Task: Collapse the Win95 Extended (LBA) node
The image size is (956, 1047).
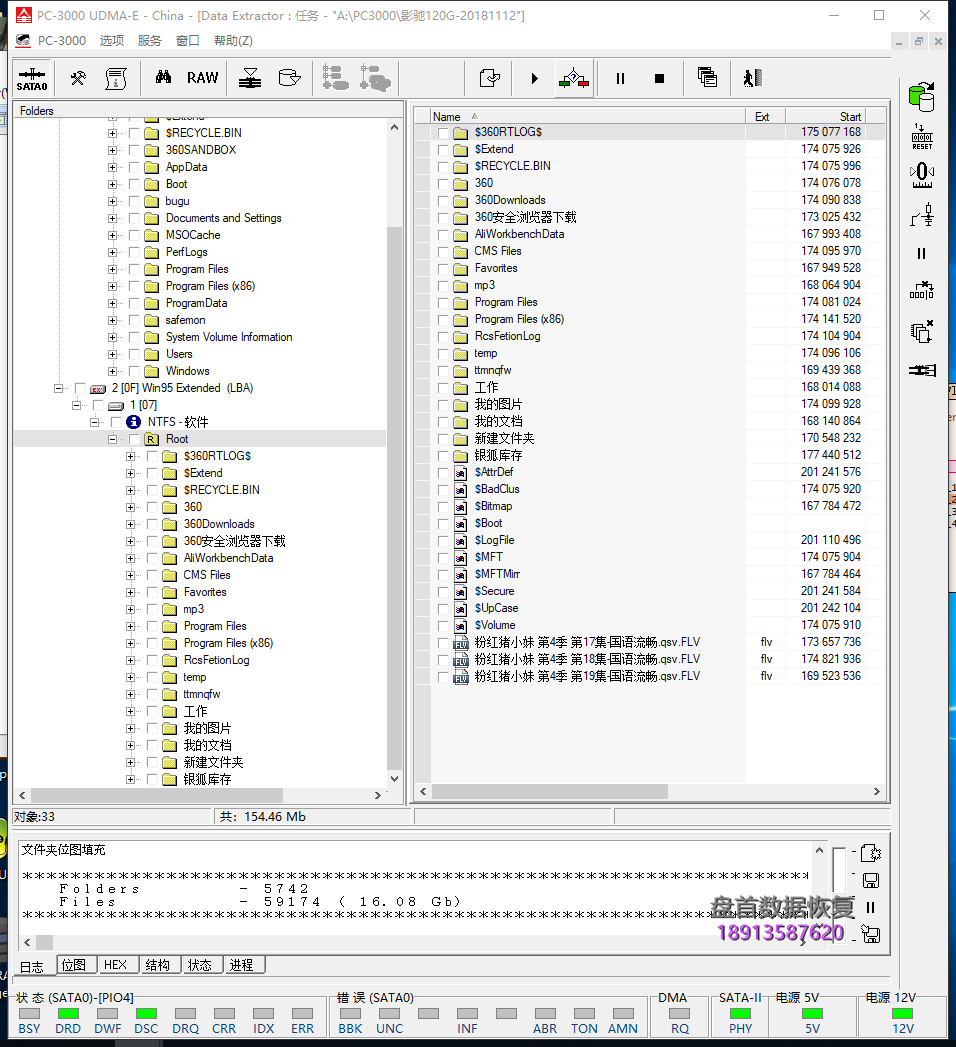Action: pos(59,388)
